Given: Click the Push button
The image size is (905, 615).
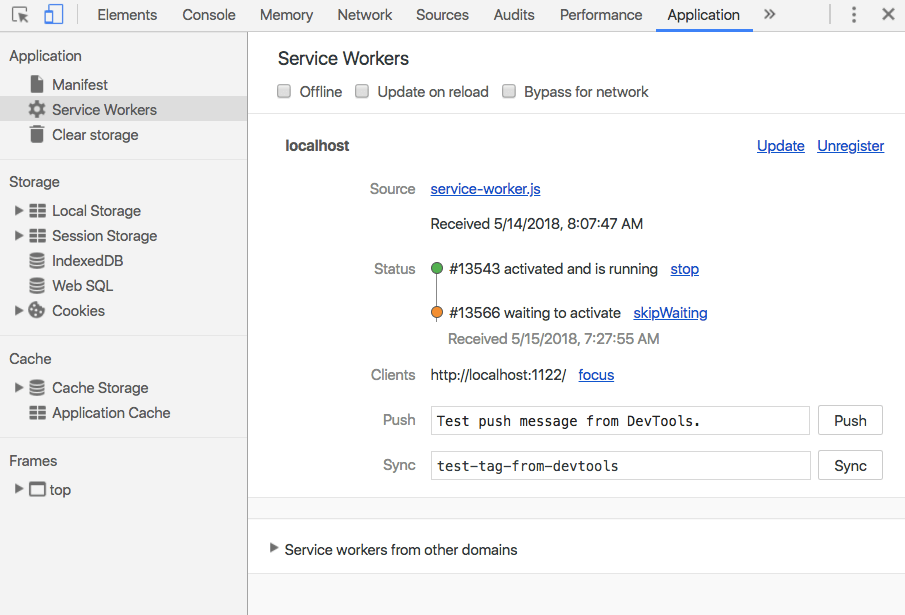Looking at the screenshot, I should point(850,421).
